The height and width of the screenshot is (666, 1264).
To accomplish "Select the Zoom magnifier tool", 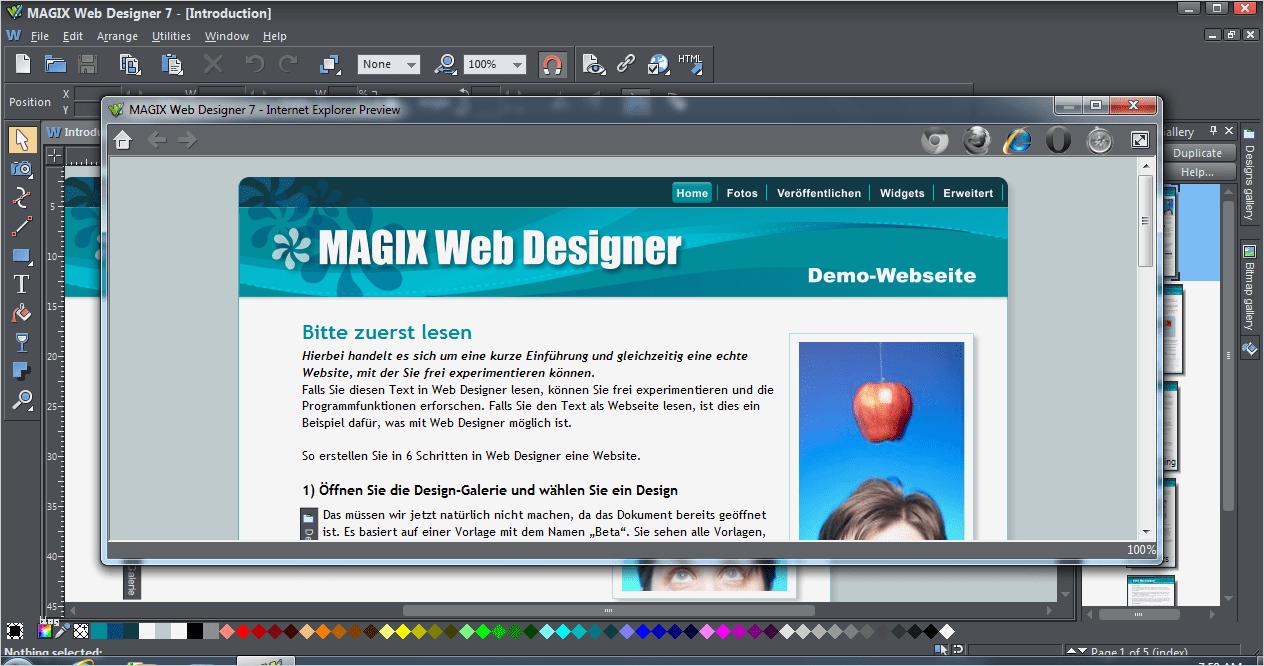I will pyautogui.click(x=22, y=401).
